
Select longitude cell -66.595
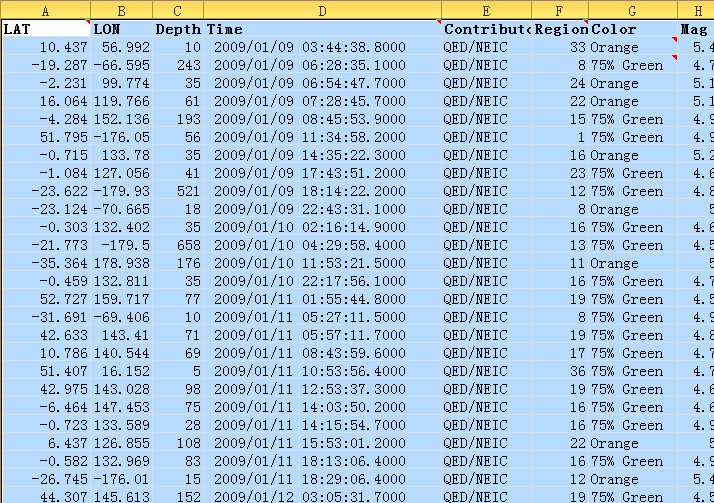pyautogui.click(x=122, y=65)
